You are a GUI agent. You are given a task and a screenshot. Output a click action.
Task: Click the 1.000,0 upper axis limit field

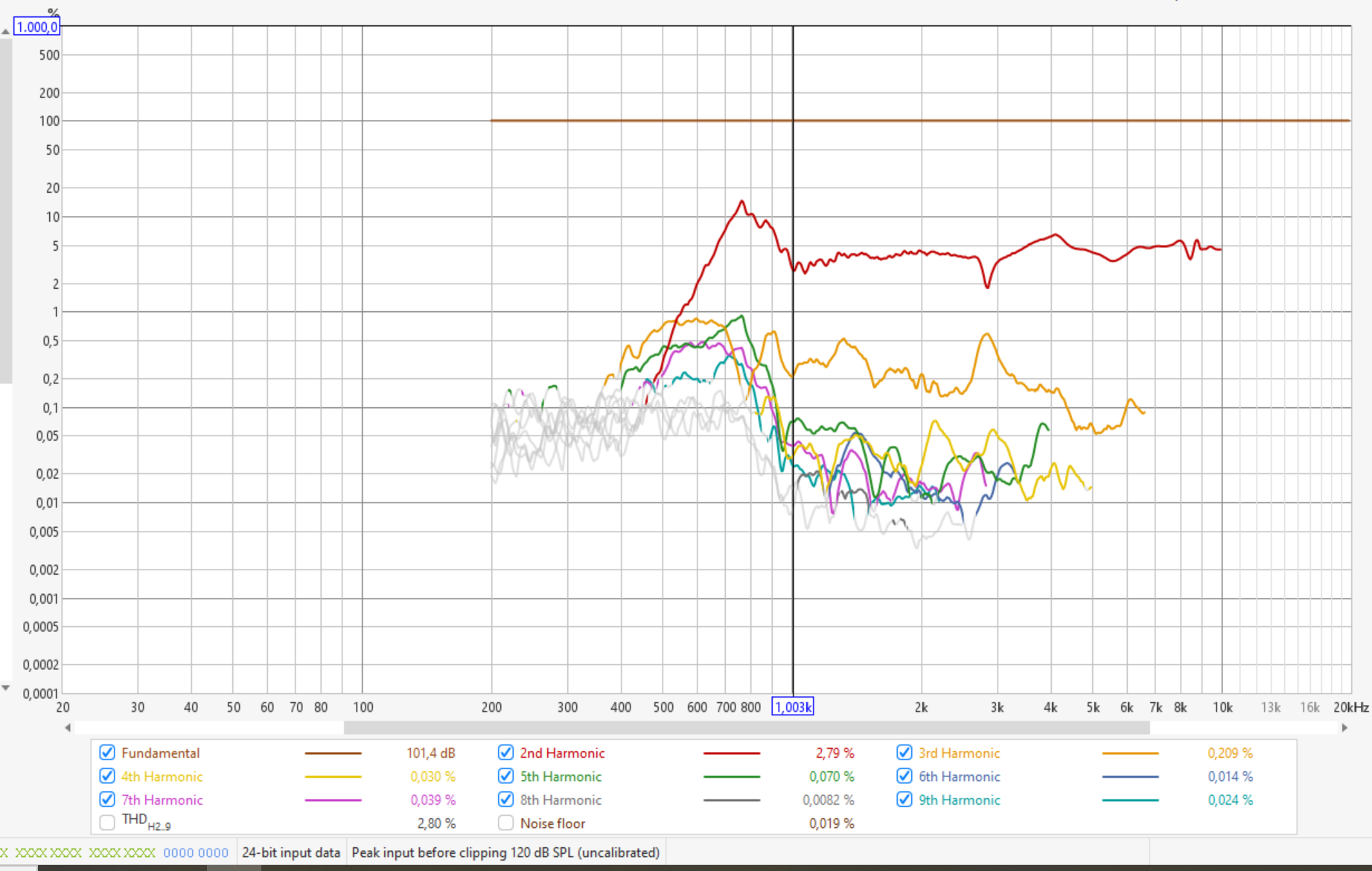(x=36, y=27)
